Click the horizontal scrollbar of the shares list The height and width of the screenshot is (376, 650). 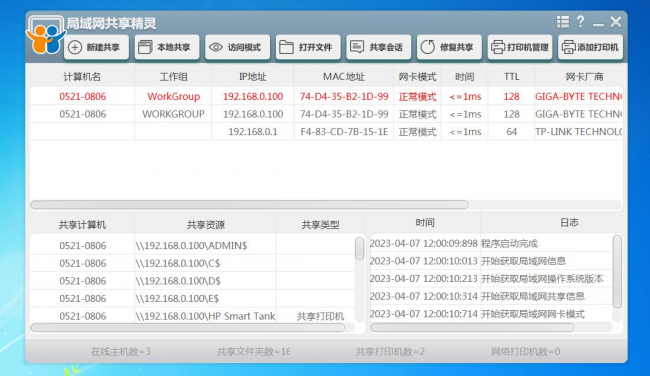coord(188,327)
